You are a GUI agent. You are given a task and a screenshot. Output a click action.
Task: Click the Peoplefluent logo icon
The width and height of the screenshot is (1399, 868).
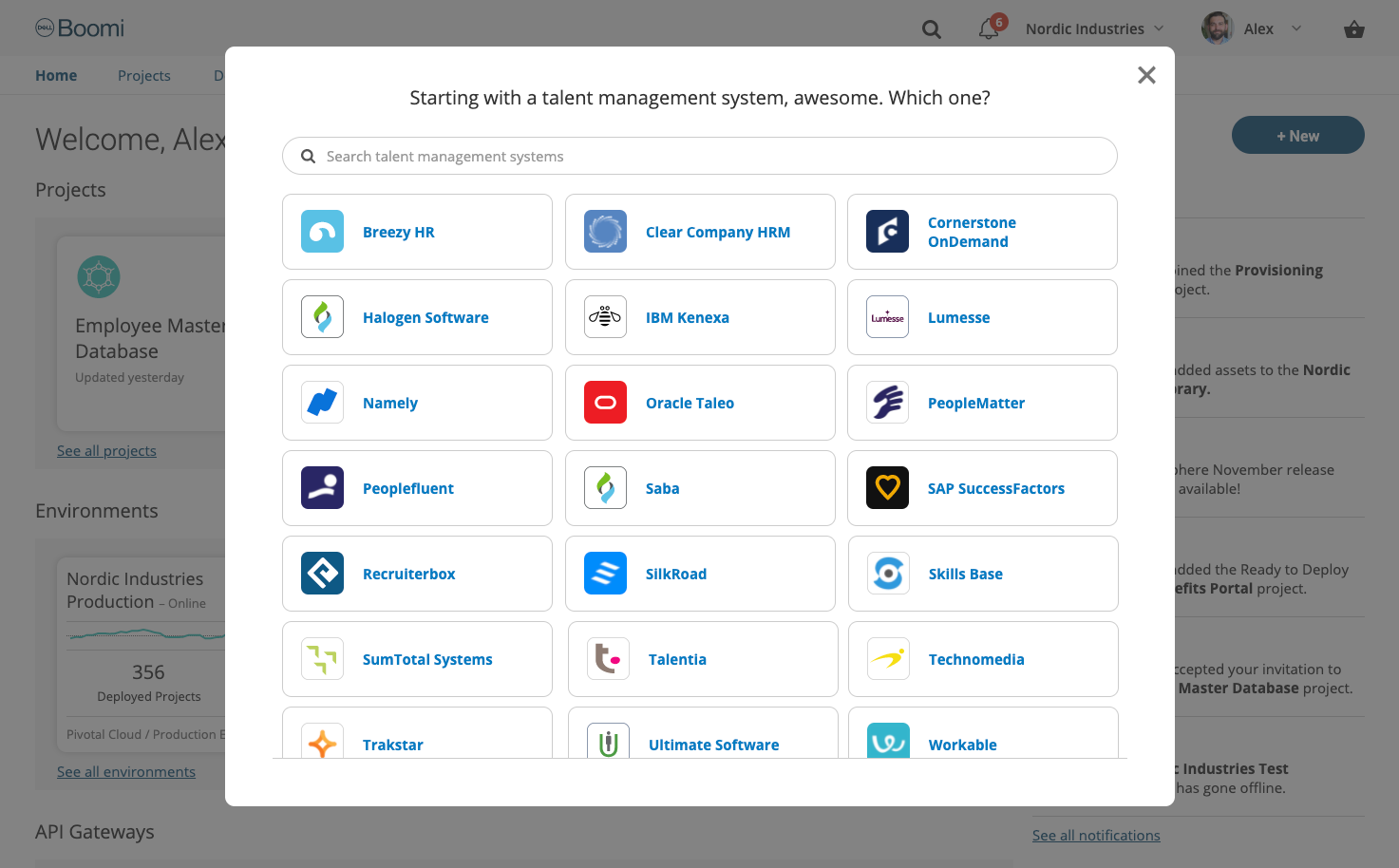pos(322,488)
